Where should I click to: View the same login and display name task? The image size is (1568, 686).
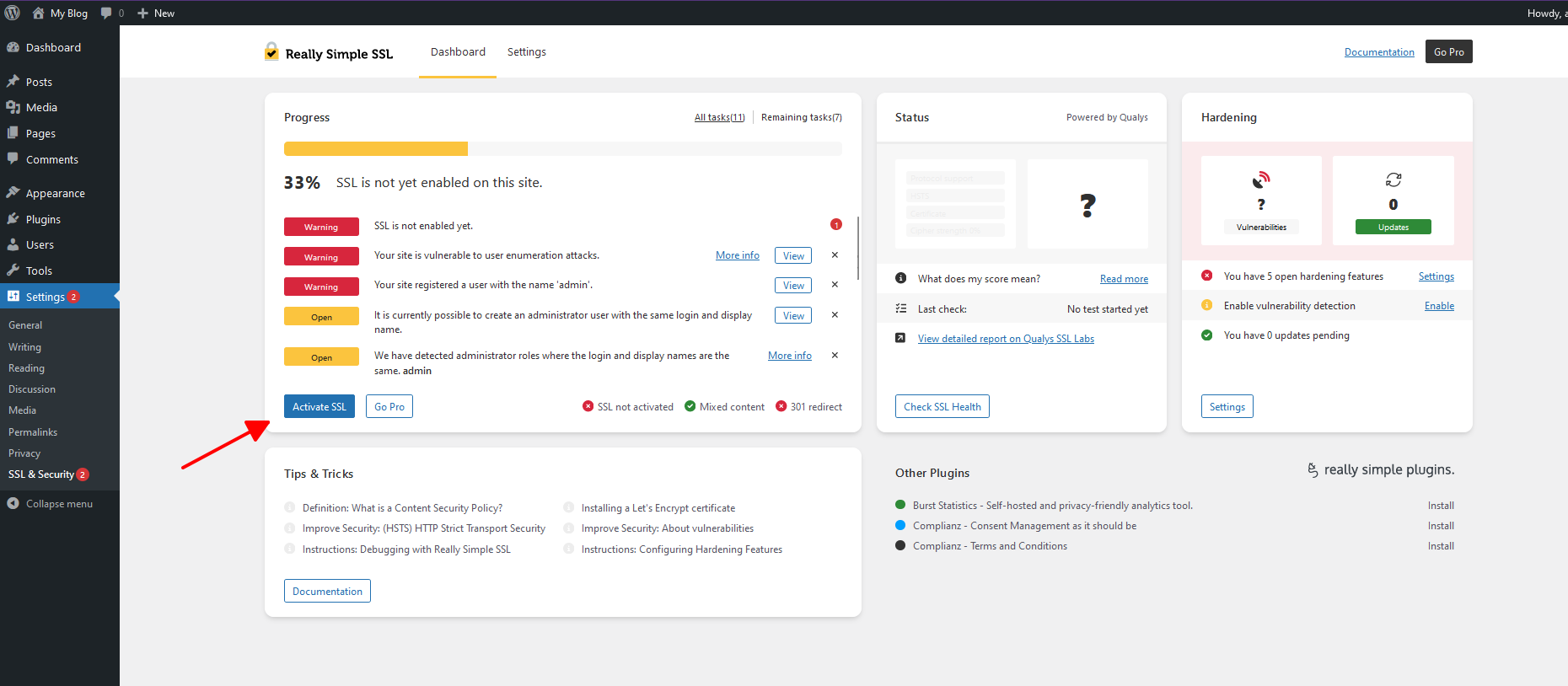(793, 315)
